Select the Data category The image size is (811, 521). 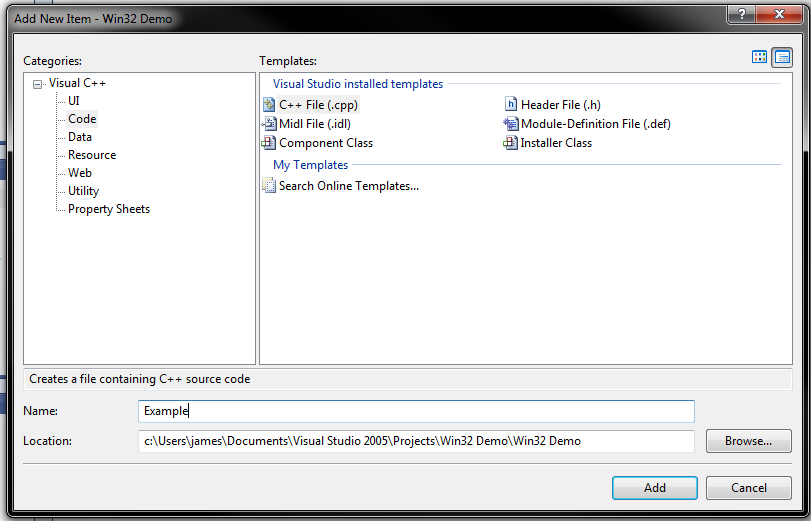tap(80, 137)
